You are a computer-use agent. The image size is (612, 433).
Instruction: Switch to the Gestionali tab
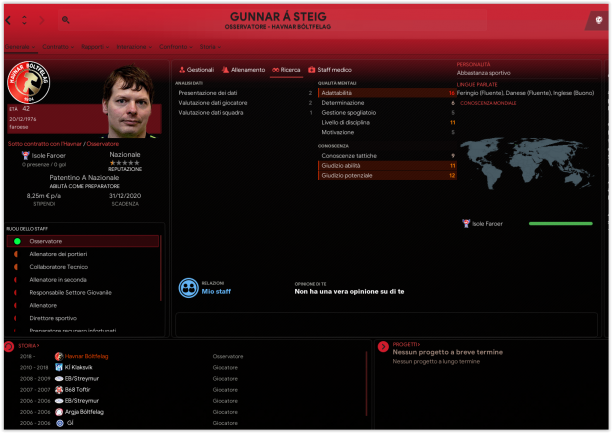click(x=196, y=70)
